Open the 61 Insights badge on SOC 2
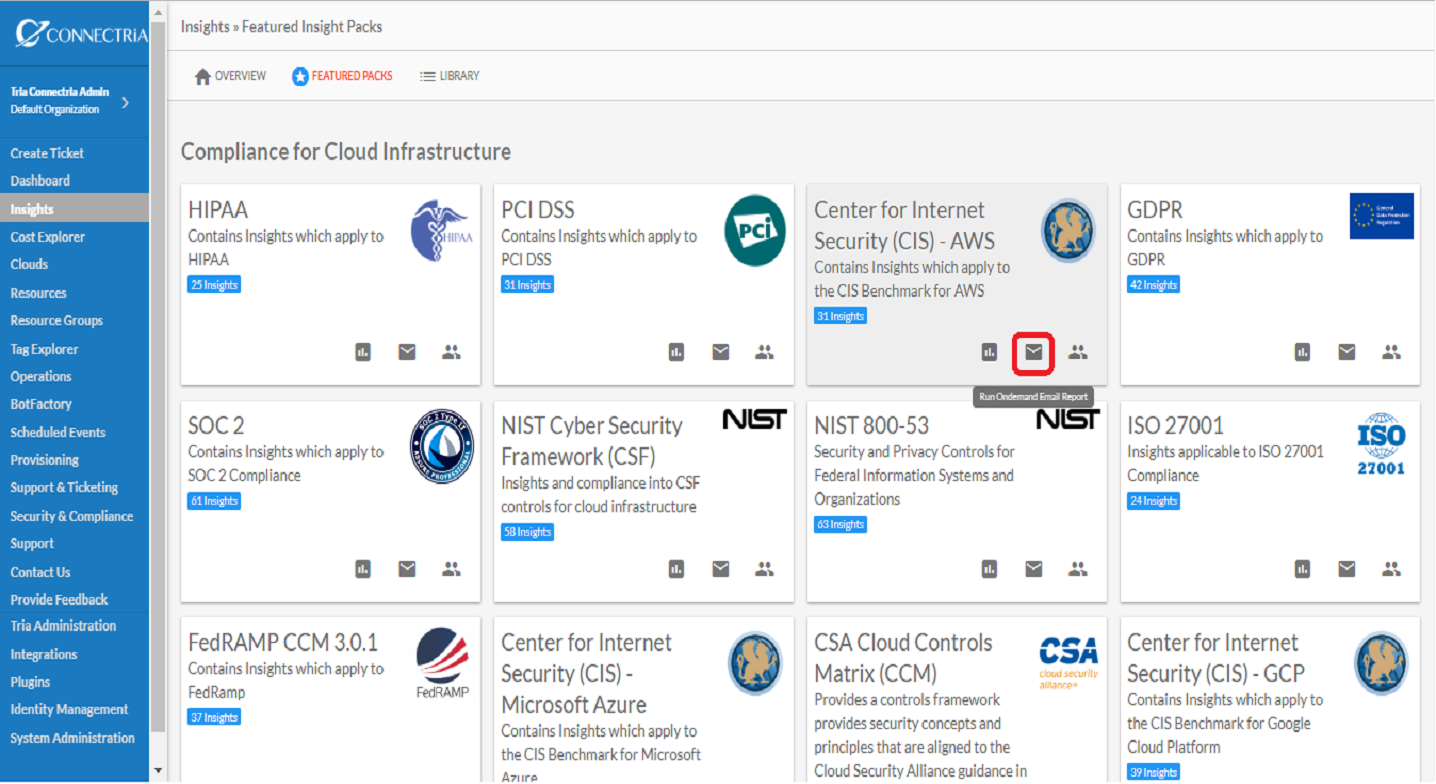This screenshot has height=784, width=1436. point(214,501)
